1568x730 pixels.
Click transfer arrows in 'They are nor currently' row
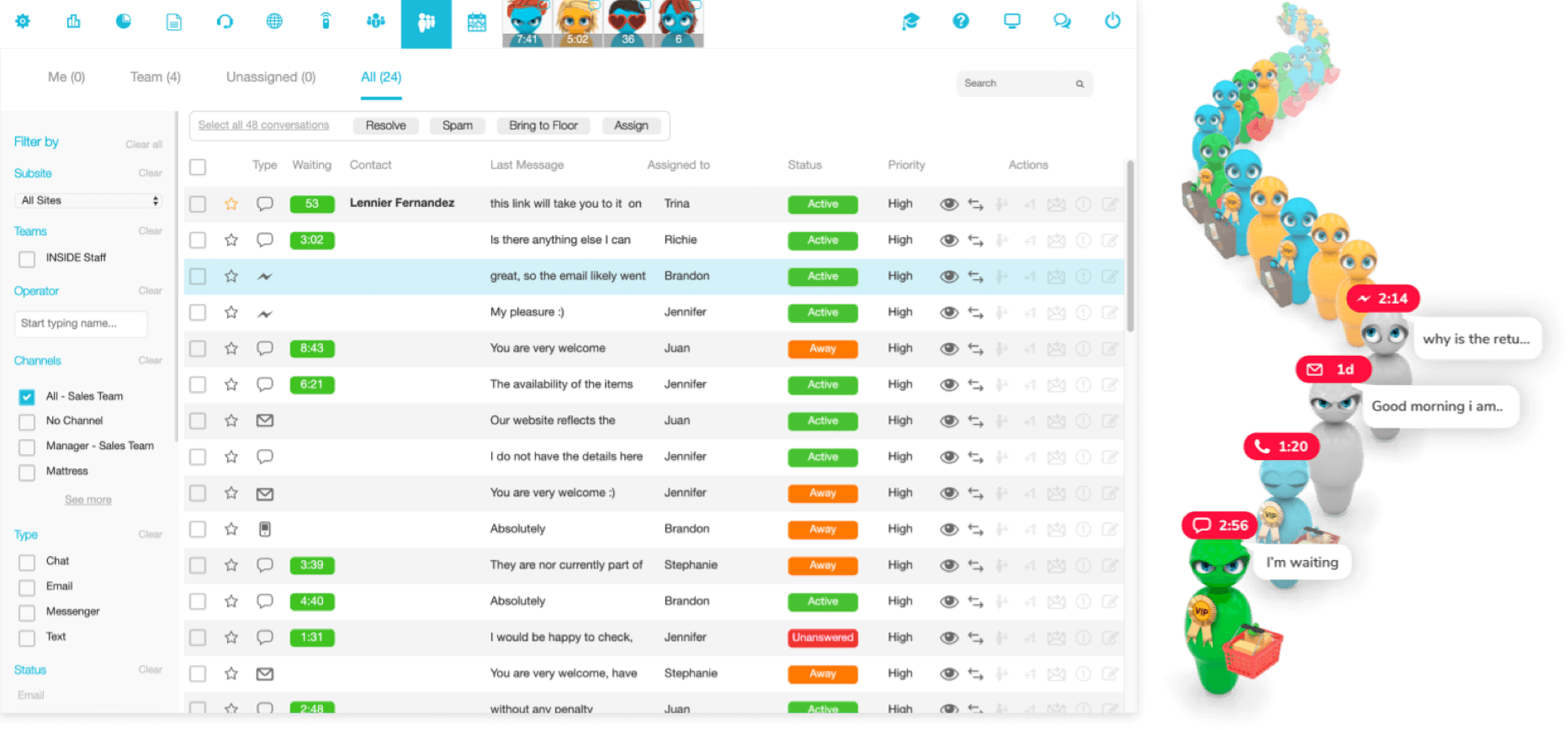976,565
